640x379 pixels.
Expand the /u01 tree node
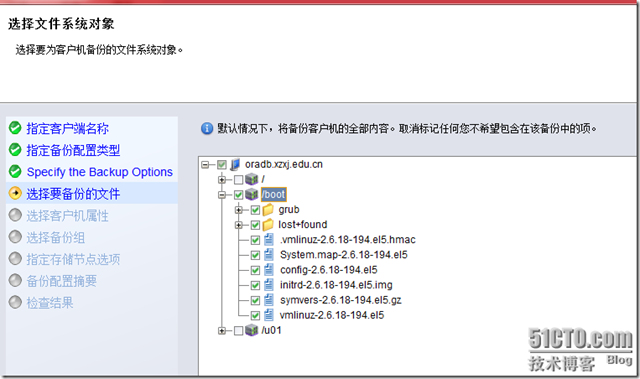[x=222, y=330]
